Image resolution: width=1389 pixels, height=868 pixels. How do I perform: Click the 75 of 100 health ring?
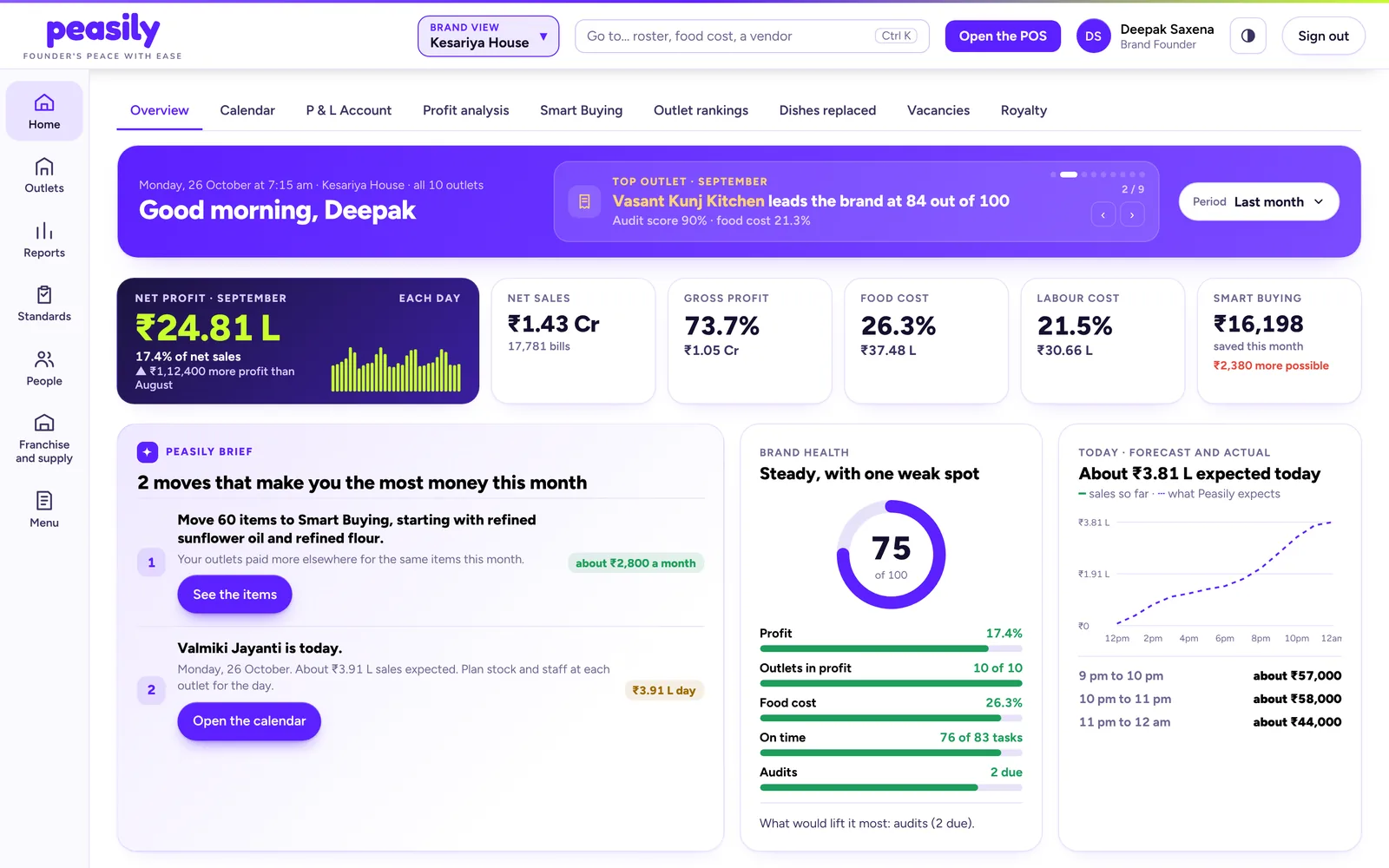(891, 555)
